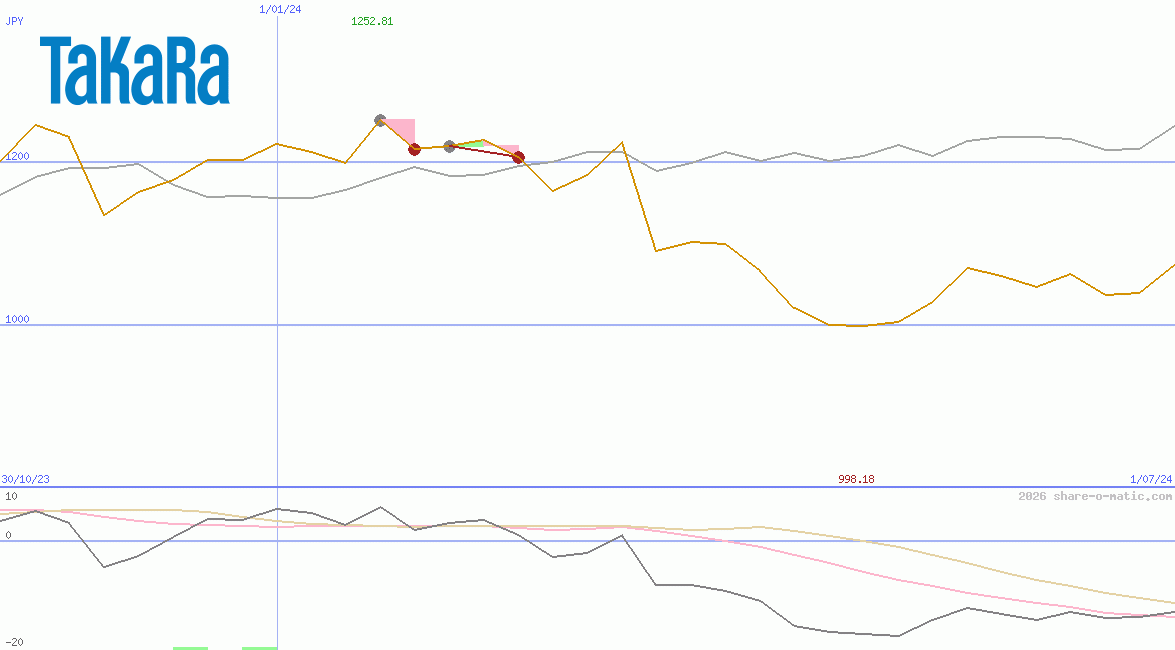1175x650 pixels.
Task: Click the second gray marker on price line
Action: coord(449,146)
